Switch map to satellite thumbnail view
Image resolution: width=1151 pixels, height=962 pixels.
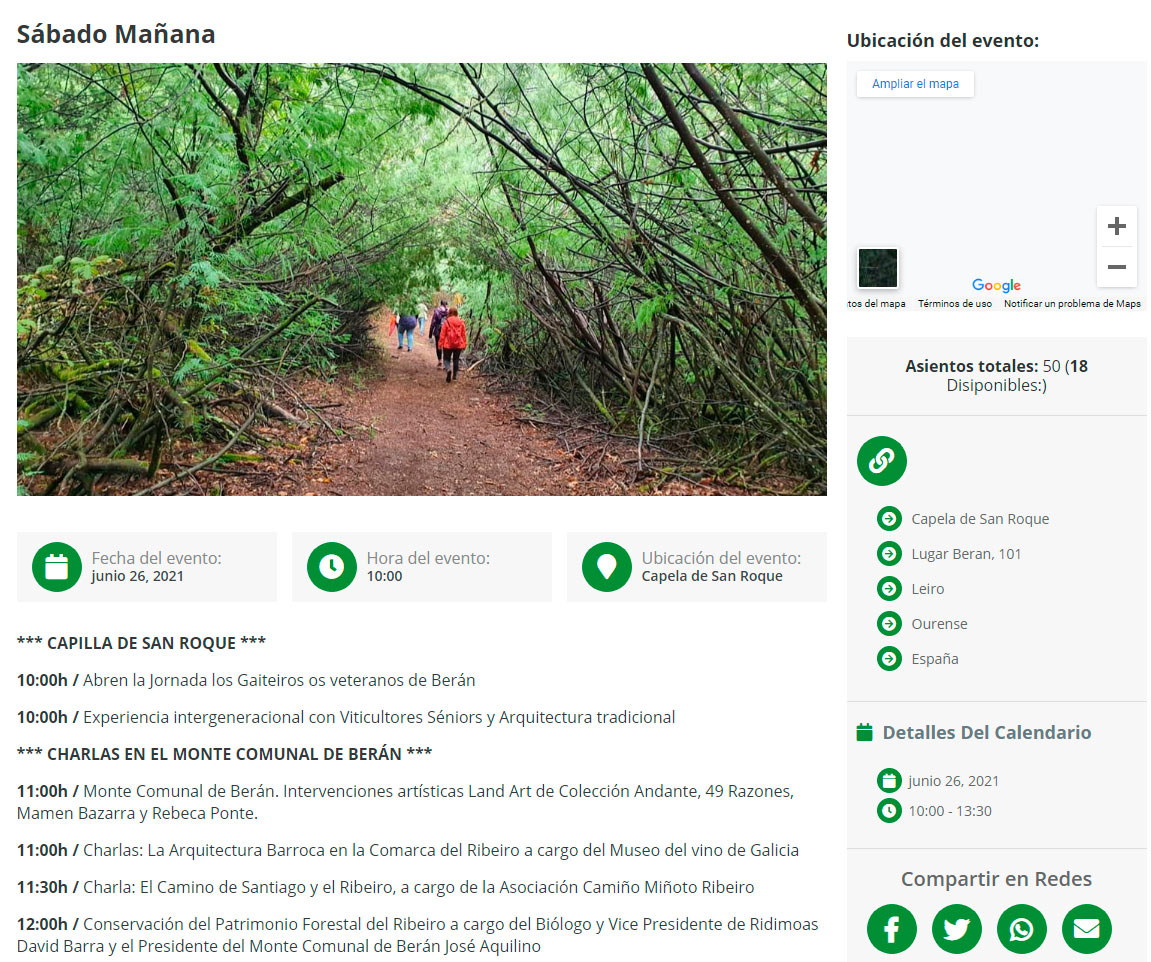coord(878,268)
